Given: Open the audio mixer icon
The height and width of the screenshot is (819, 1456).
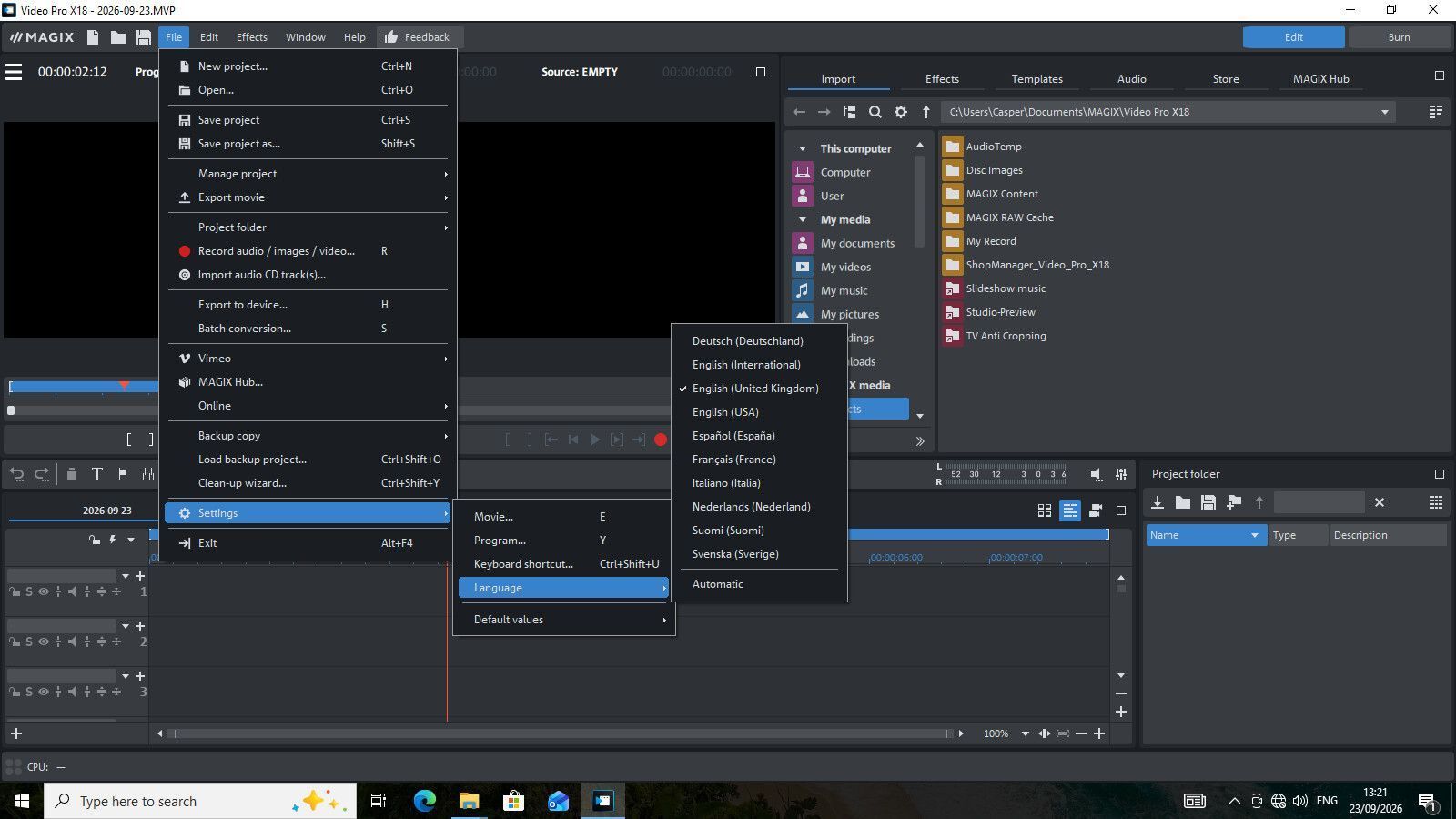Looking at the screenshot, I should tap(1121, 474).
